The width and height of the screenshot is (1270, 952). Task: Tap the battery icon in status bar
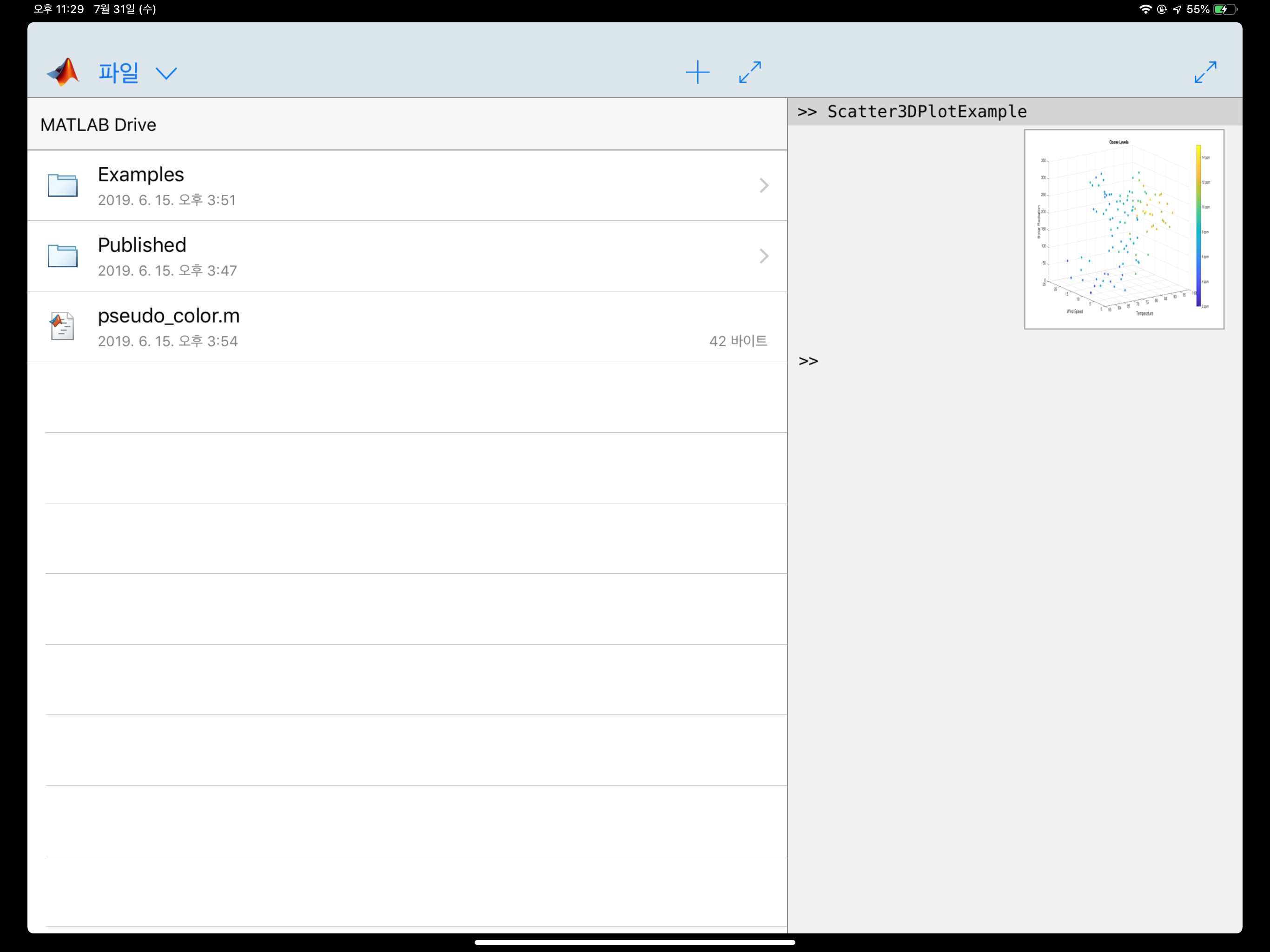tap(1224, 9)
